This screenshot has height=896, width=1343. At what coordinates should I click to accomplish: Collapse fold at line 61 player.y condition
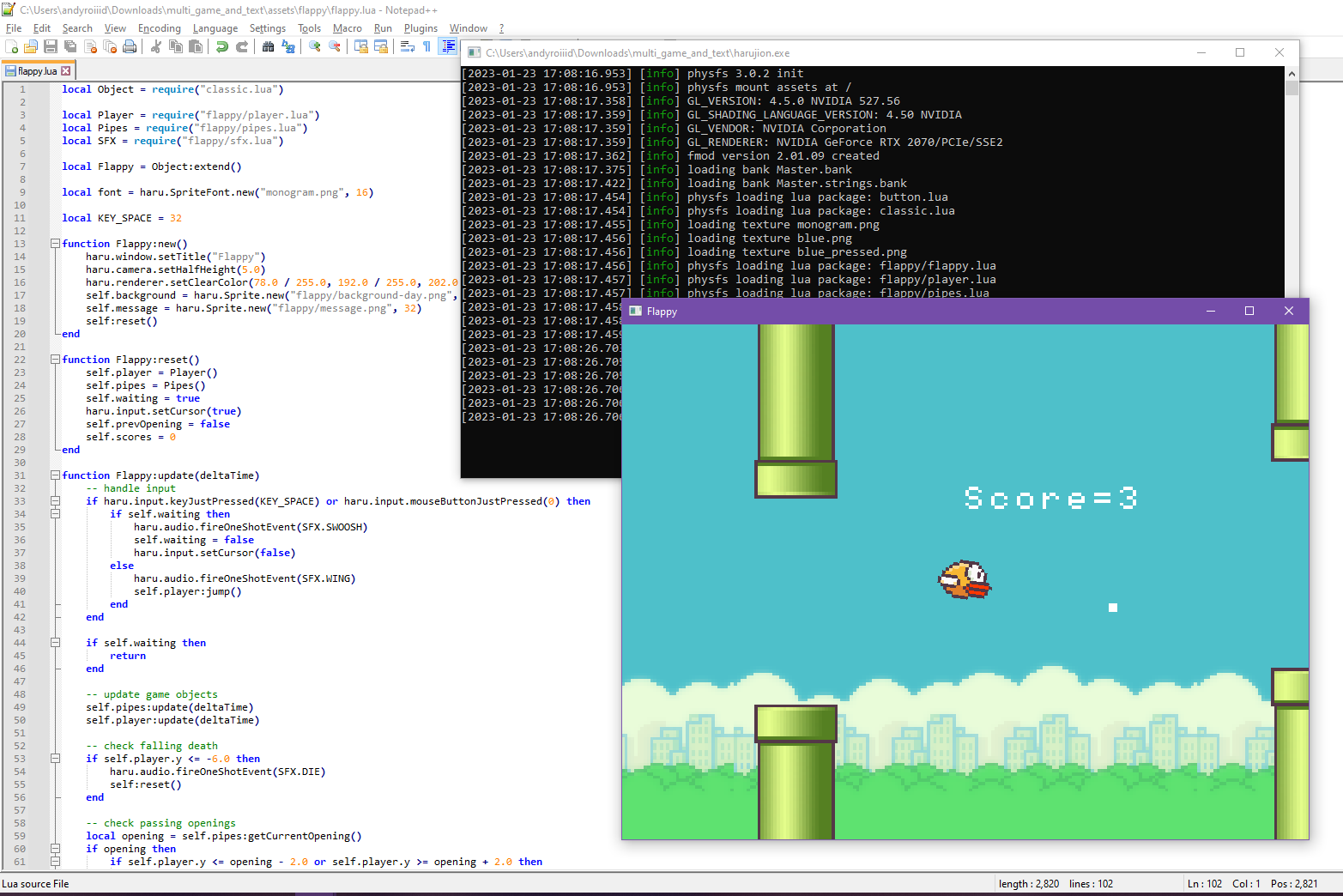tap(55, 862)
